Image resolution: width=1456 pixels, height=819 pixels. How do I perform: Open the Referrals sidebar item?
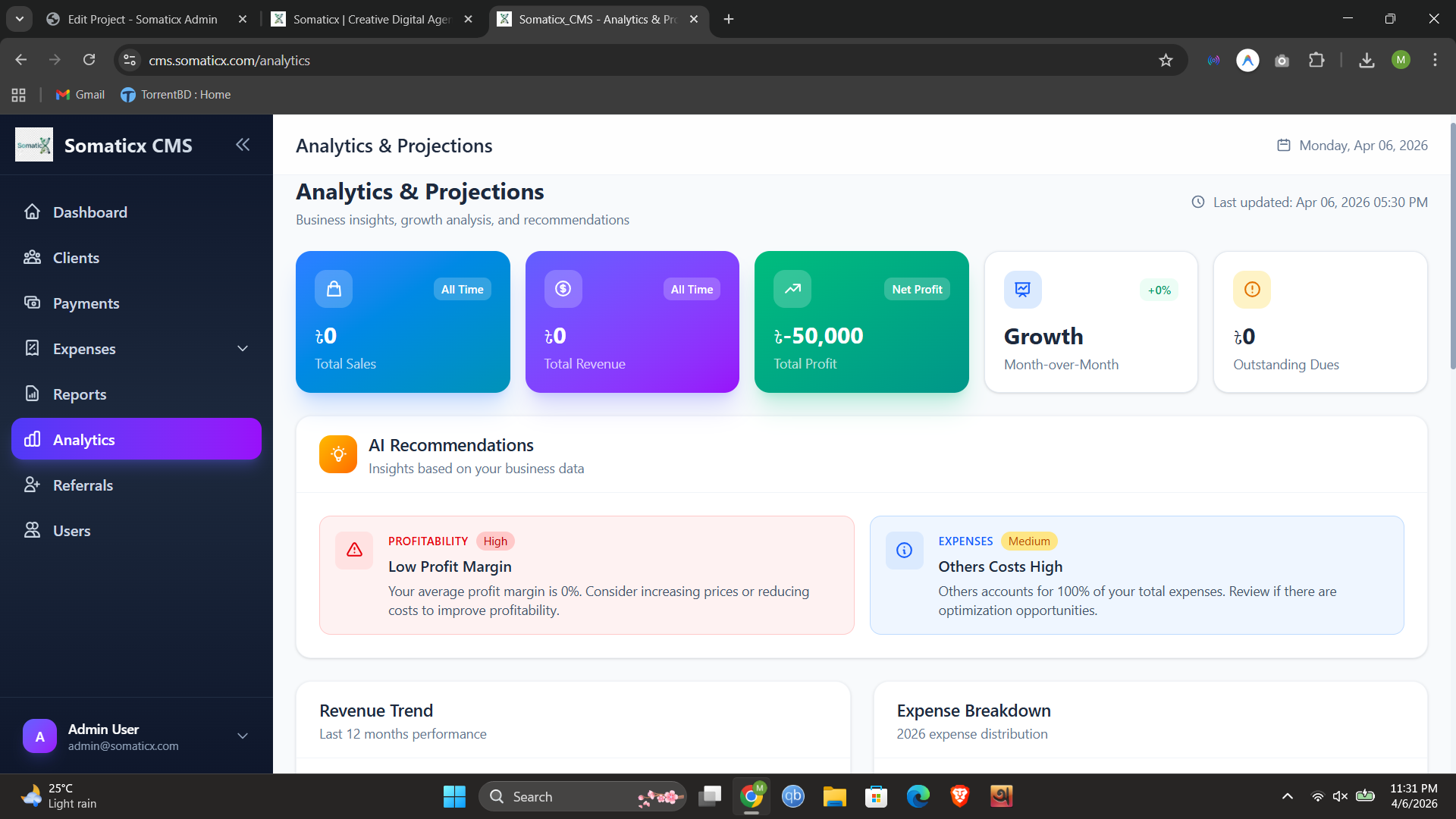click(83, 485)
